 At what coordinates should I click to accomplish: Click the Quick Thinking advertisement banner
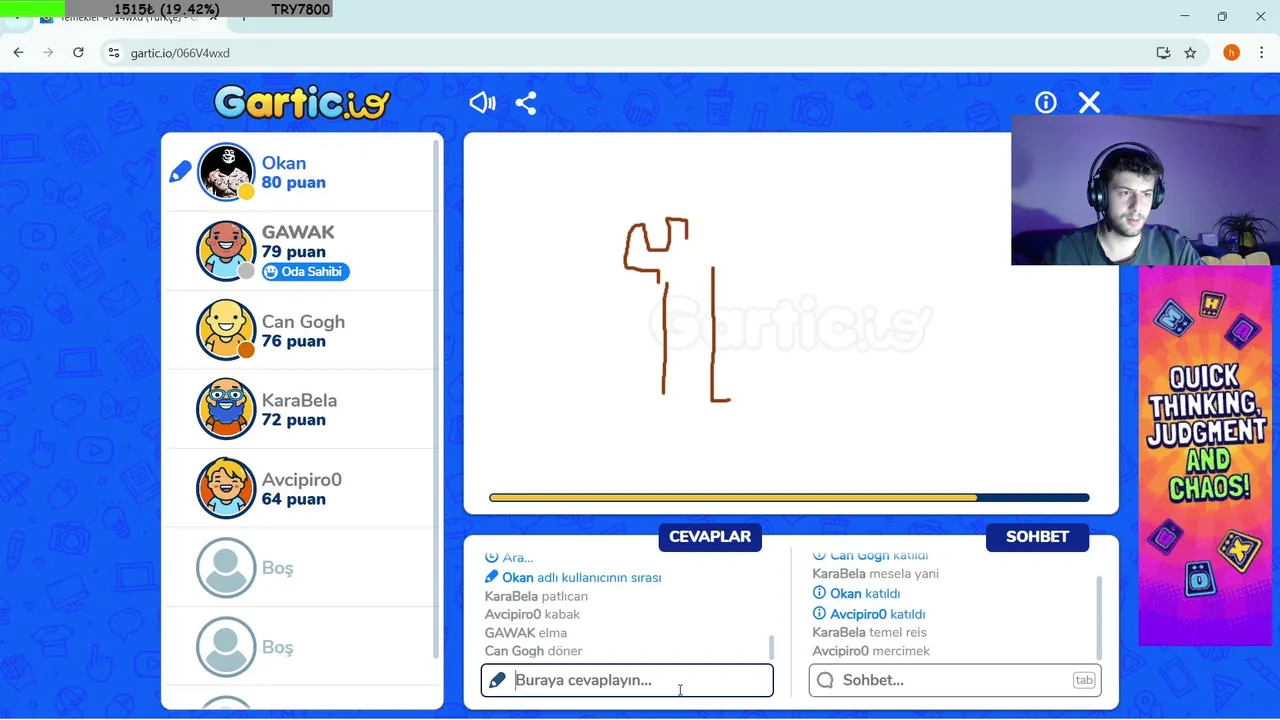click(1206, 455)
